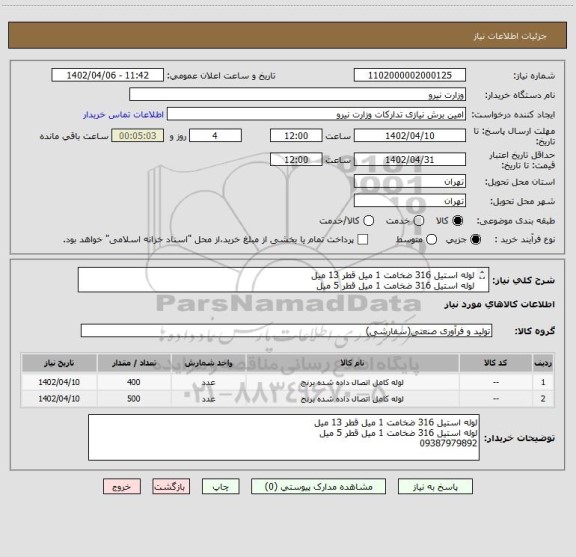Click the نام کالا column header
The height and width of the screenshot is (557, 576).
(x=352, y=363)
